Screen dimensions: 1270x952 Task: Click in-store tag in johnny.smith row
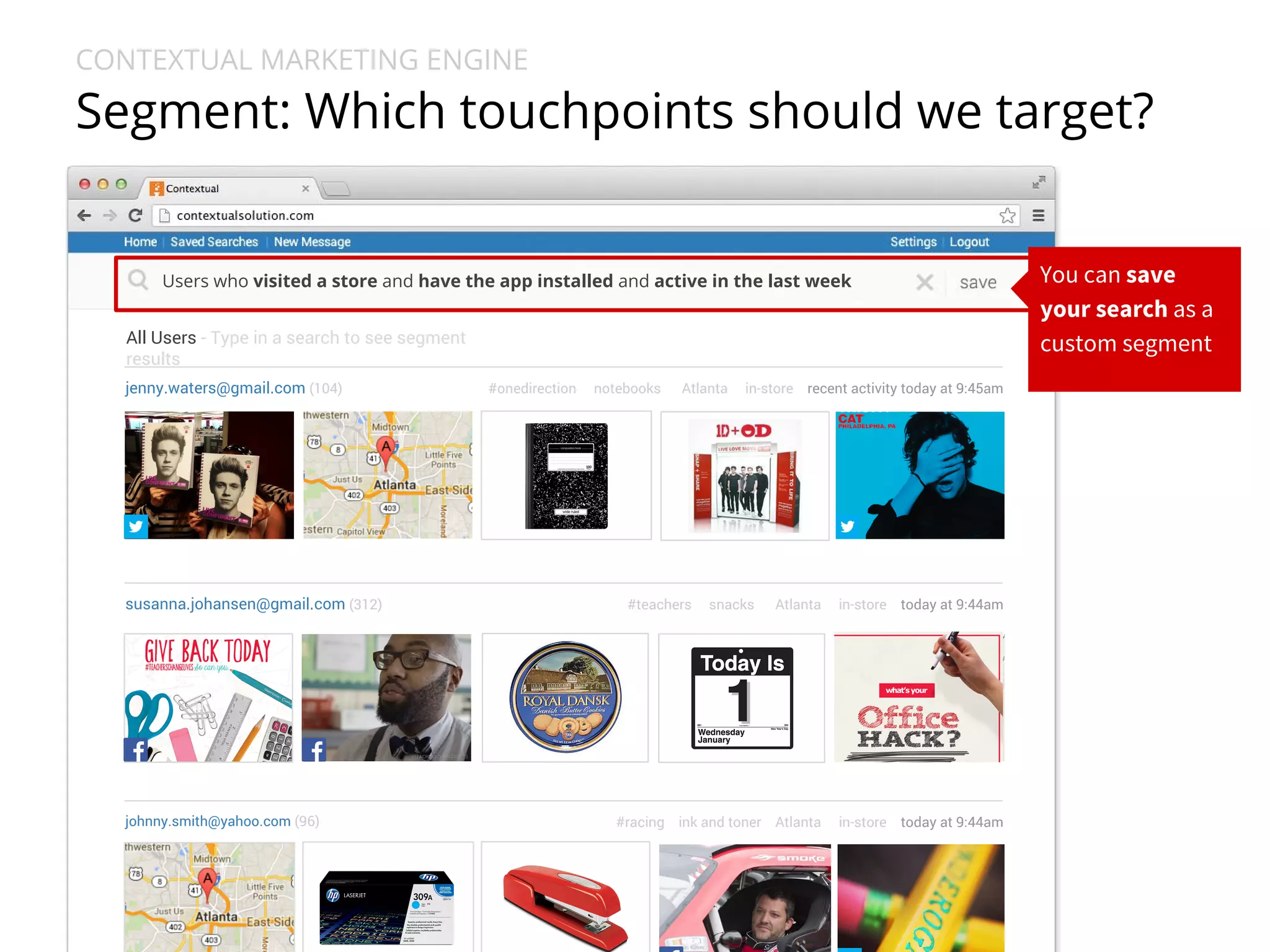[862, 822]
